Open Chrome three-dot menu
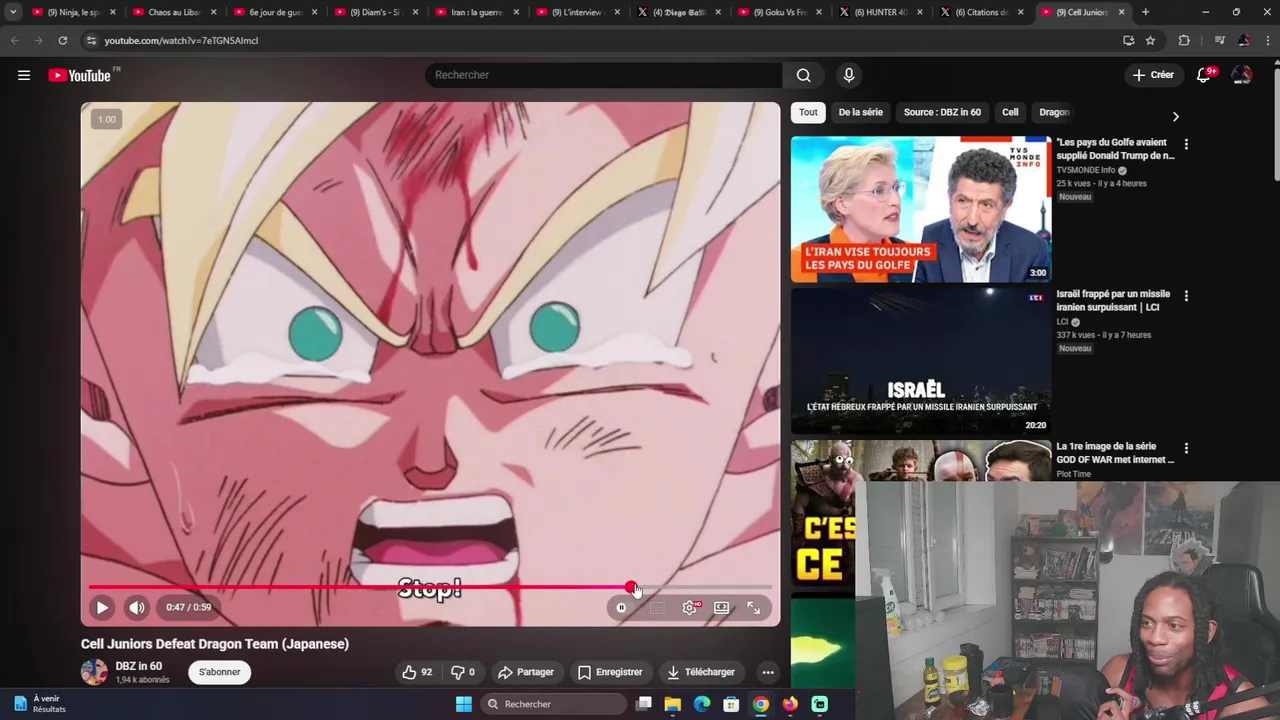The width and height of the screenshot is (1280, 720). pos(1267,40)
